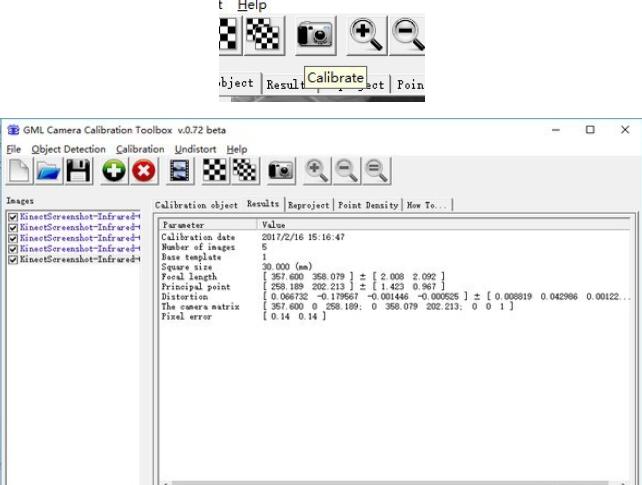The width and height of the screenshot is (642, 485).
Task: Minimize the GML Camera Calibration Toolbox window
Action: coord(556,130)
